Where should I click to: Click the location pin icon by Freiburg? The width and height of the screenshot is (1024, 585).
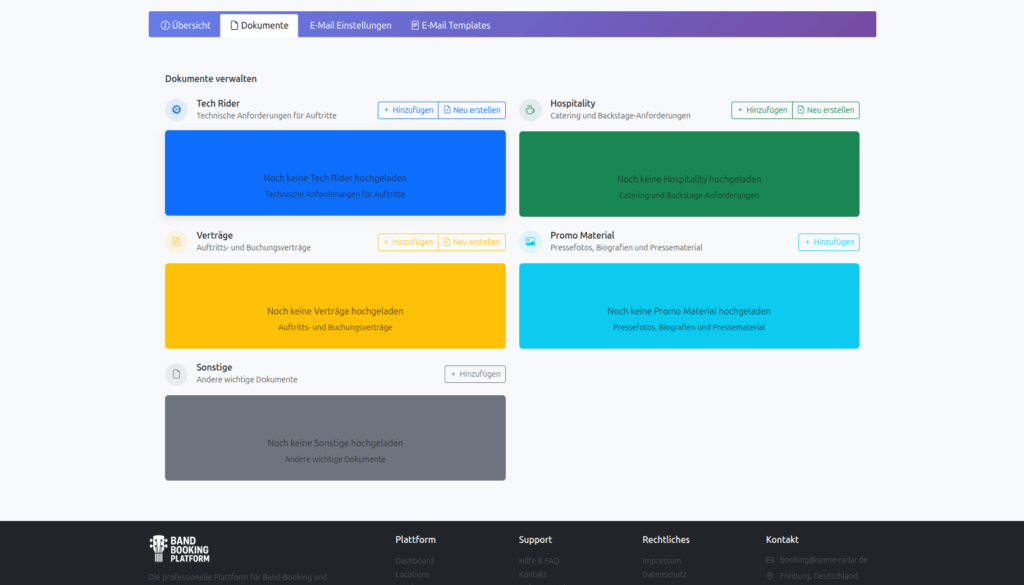[x=770, y=576]
